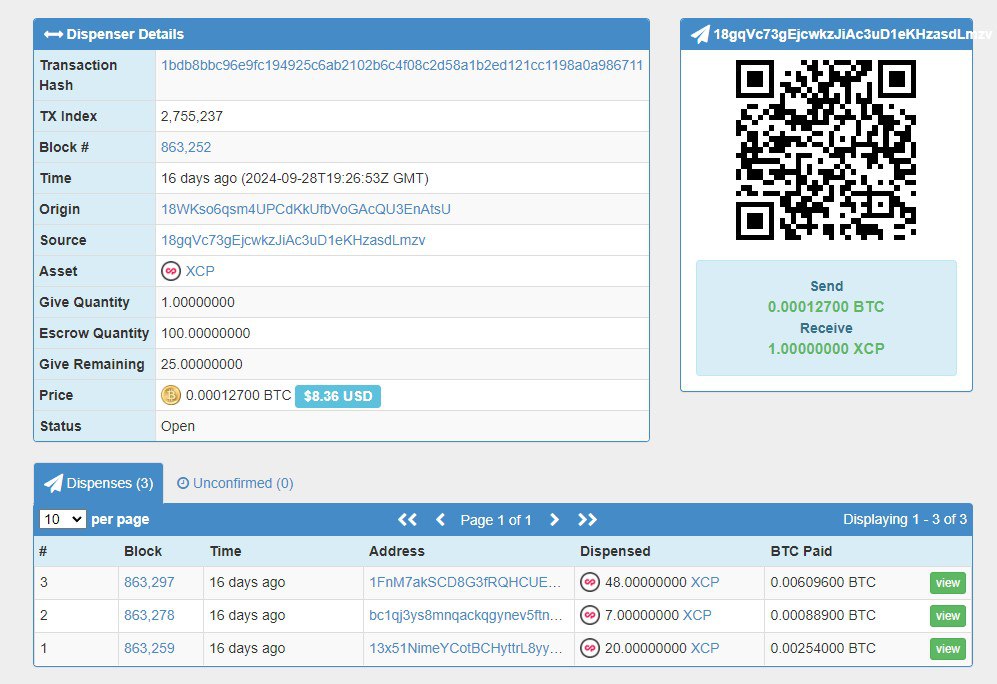Click the XCP asset logo icon in Asset row

pos(170,271)
